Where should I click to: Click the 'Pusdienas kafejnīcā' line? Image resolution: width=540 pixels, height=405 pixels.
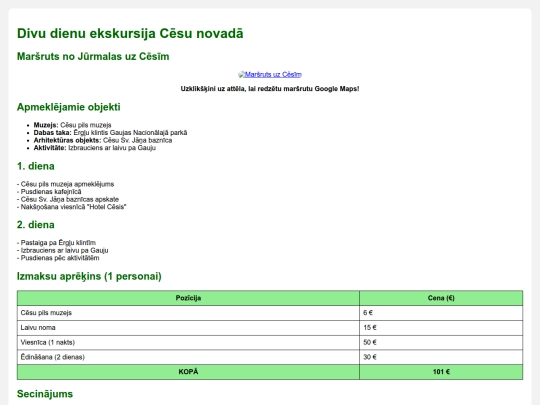click(x=49, y=191)
